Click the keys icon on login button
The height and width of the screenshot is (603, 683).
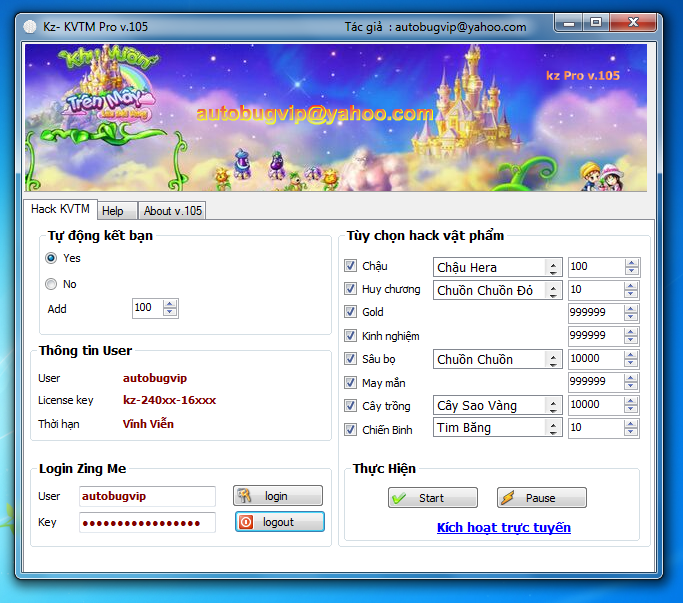[244, 495]
